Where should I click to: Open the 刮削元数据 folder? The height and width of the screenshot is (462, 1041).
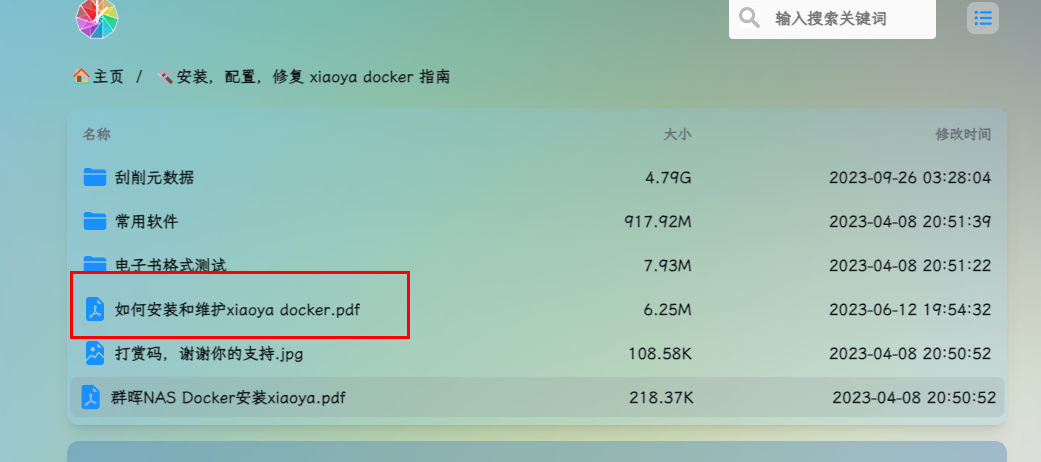pyautogui.click(x=154, y=177)
